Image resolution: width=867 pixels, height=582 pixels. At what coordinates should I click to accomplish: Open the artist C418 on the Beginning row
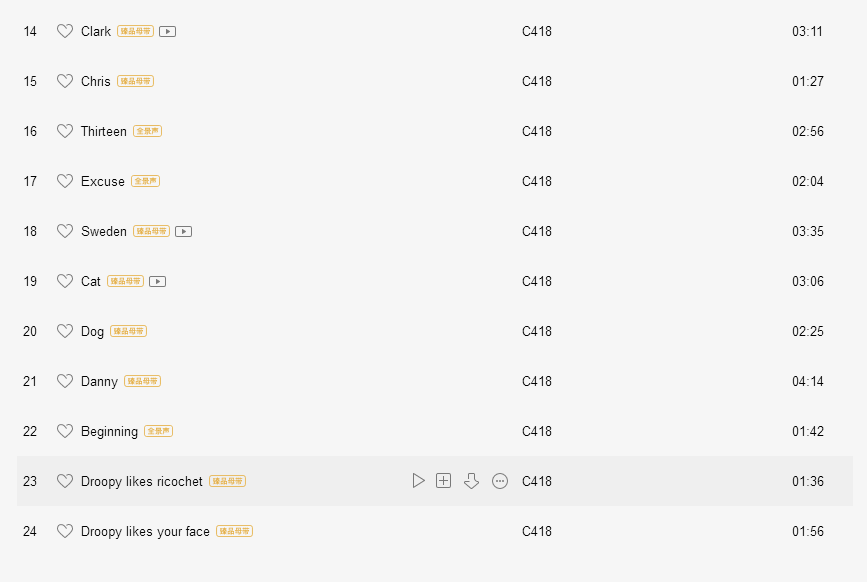(536, 432)
